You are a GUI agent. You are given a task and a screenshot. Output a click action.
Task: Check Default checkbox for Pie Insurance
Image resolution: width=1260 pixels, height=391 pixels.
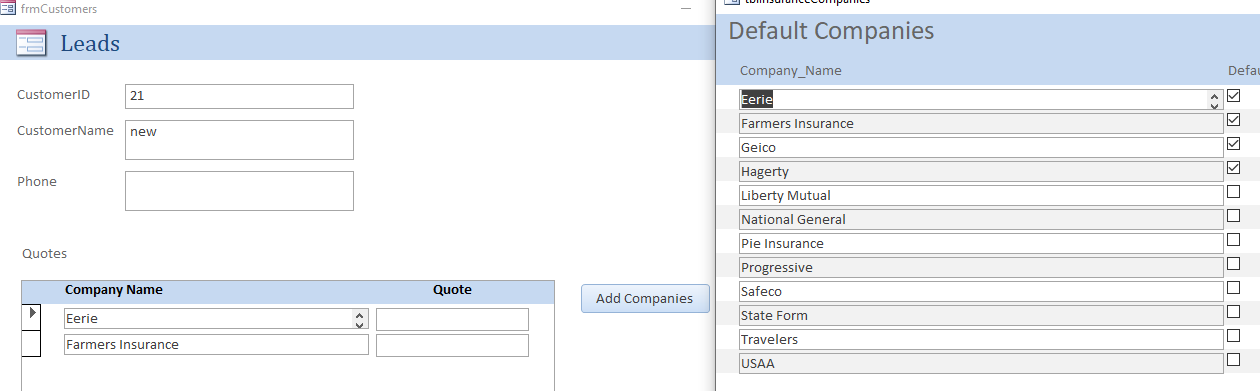click(1233, 240)
